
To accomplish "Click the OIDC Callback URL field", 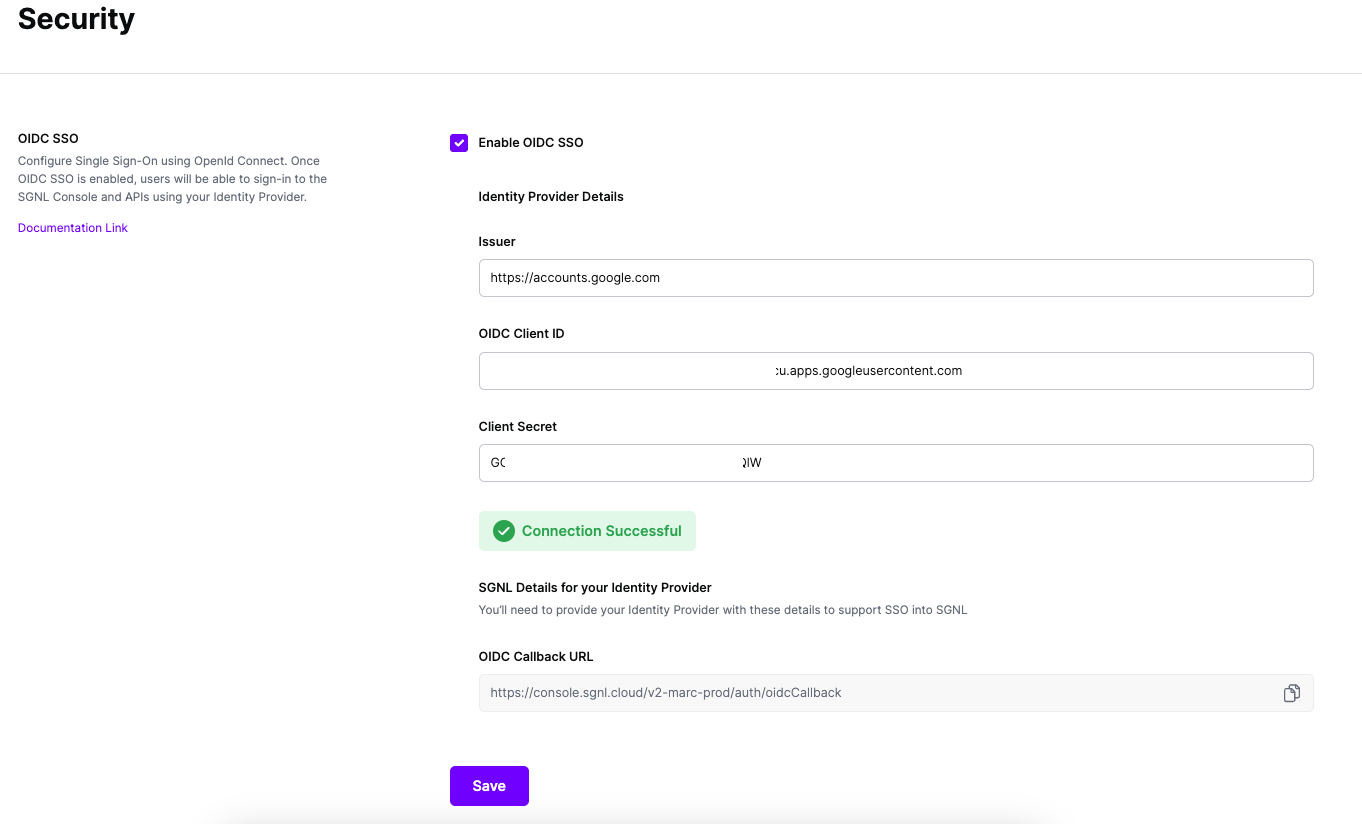I will [x=896, y=693].
